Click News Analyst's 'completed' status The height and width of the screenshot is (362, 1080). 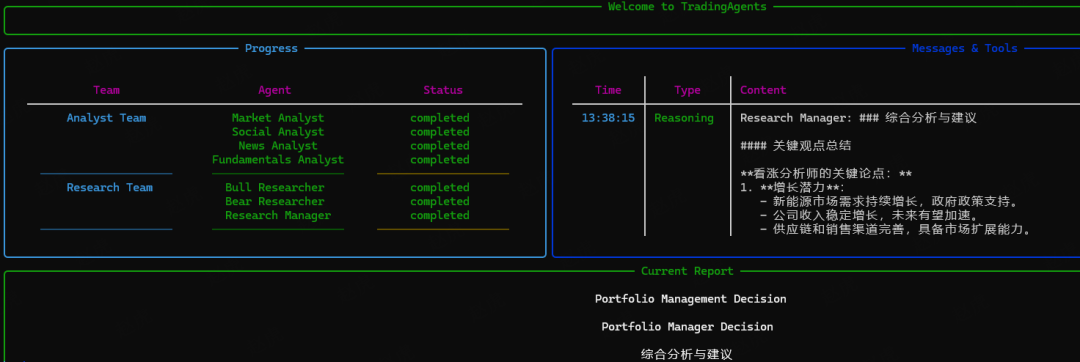point(439,145)
